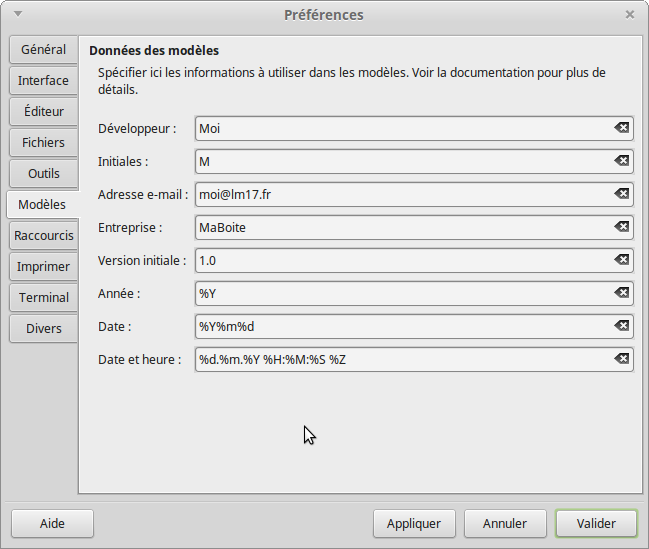Clear the Initiales field using the erase icon
The width and height of the screenshot is (649, 549).
(x=621, y=161)
